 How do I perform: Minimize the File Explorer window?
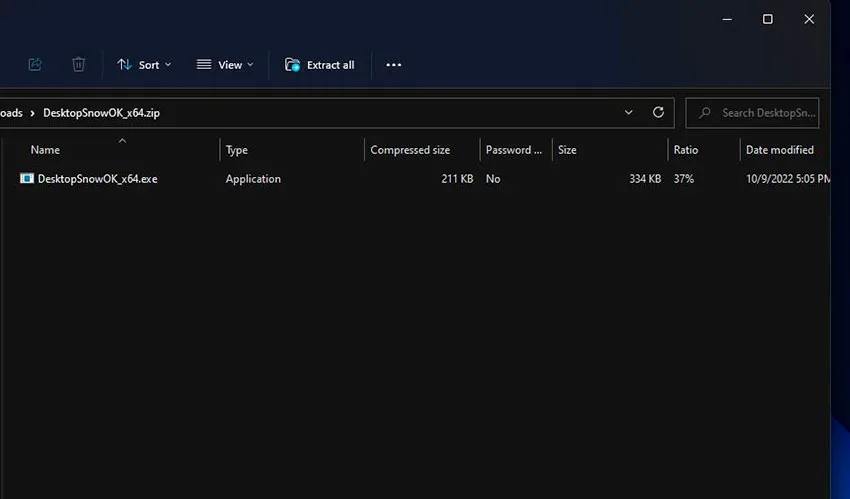tap(727, 19)
